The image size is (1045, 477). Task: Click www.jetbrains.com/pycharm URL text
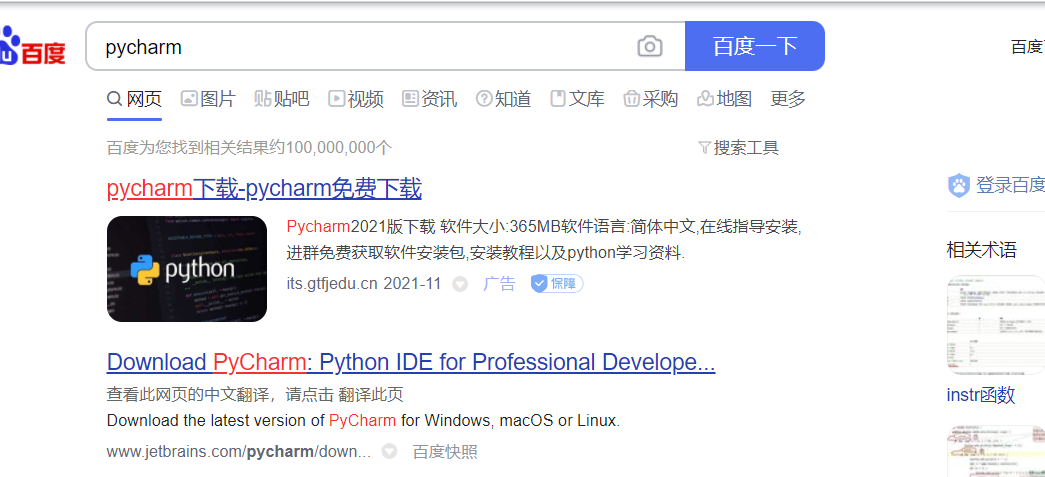point(239,452)
